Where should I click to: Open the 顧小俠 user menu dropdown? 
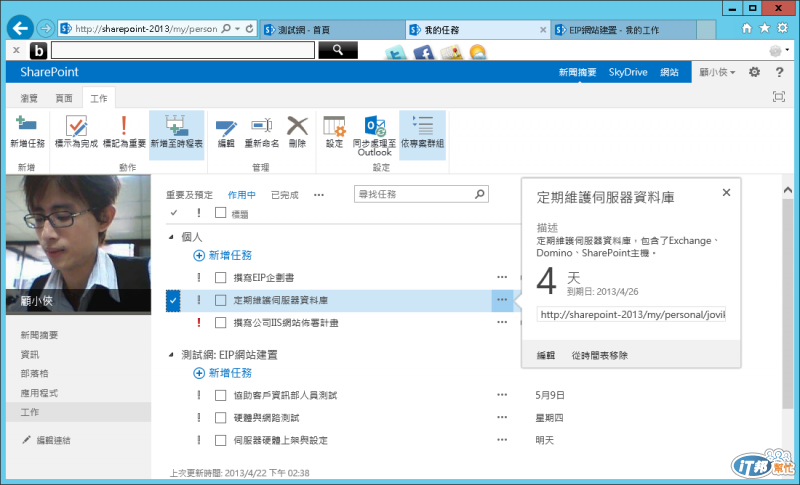(717, 72)
